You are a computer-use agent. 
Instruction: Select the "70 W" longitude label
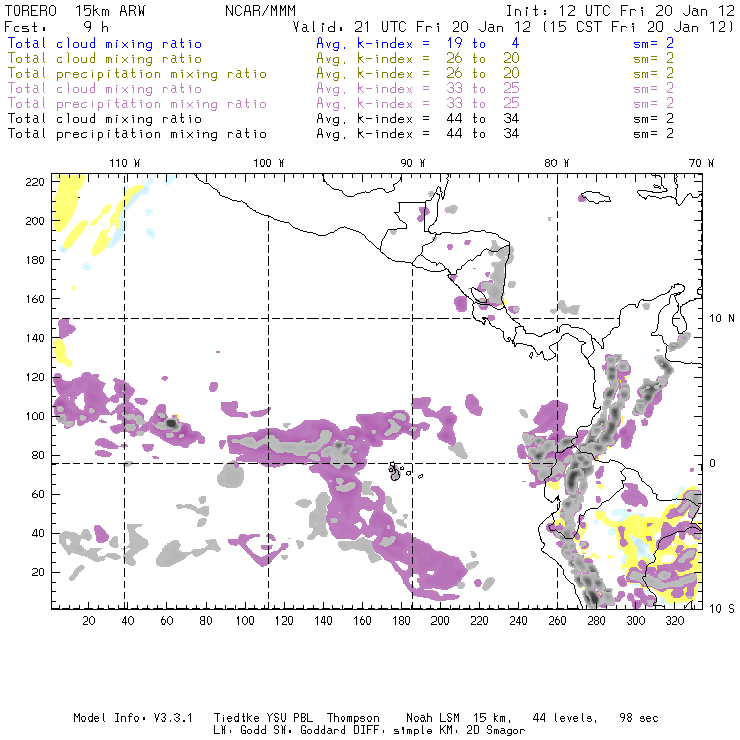click(701, 163)
